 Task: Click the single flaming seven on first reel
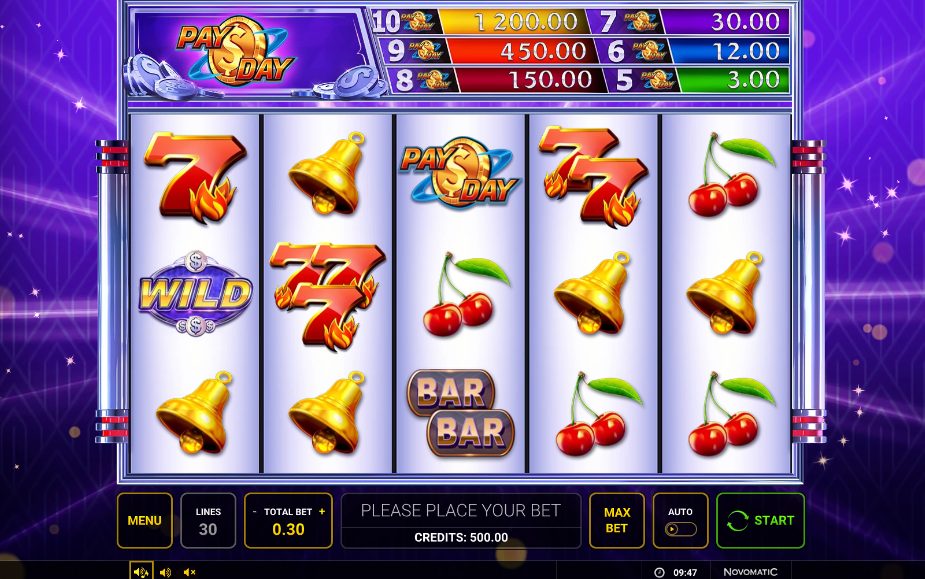click(x=195, y=177)
